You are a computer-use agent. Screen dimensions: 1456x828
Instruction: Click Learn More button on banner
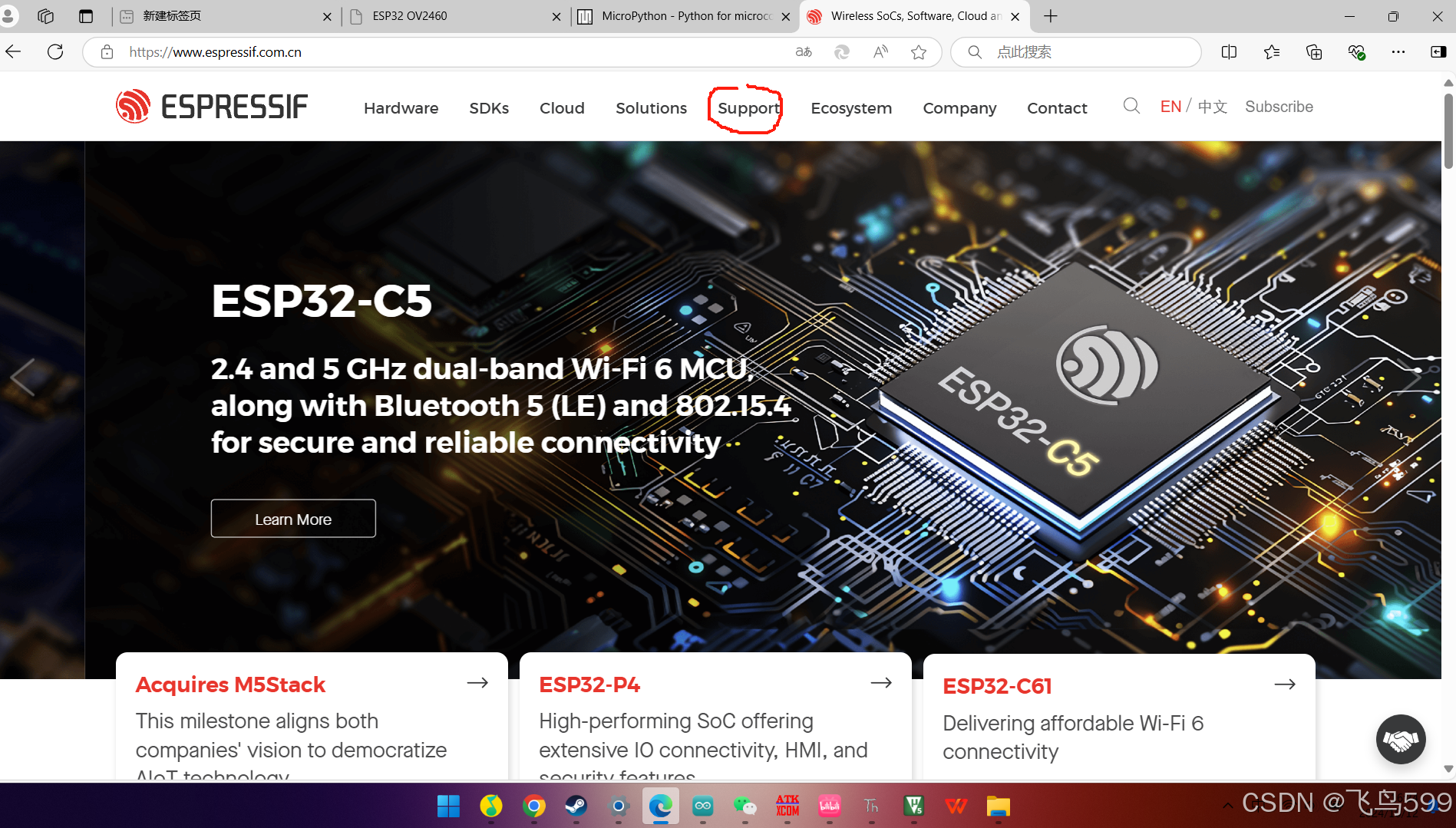pyautogui.click(x=293, y=519)
